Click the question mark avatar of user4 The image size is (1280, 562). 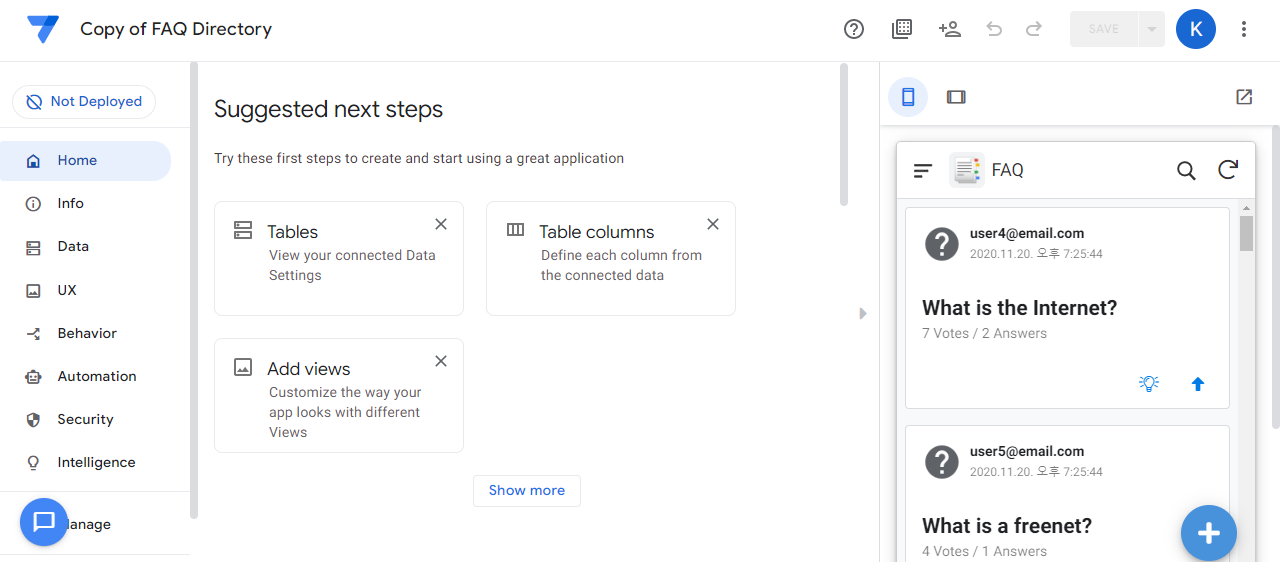click(942, 243)
